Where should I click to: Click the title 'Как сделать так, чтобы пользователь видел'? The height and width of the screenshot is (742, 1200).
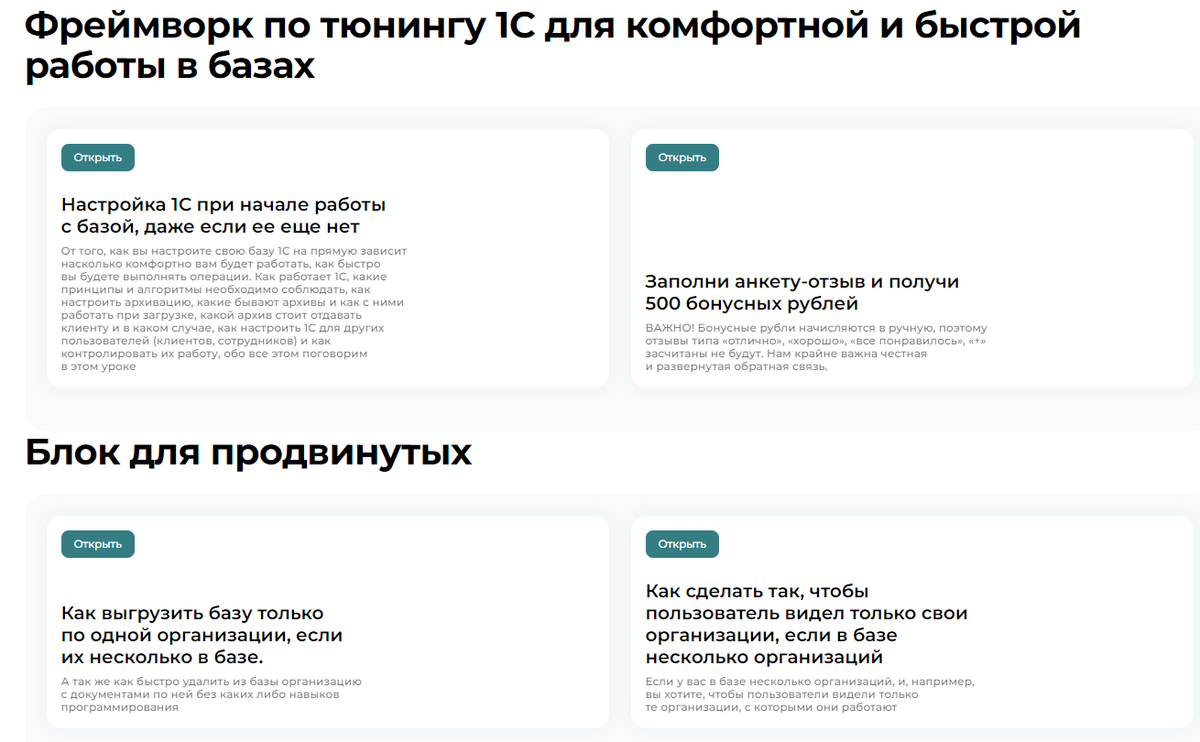coord(806,624)
